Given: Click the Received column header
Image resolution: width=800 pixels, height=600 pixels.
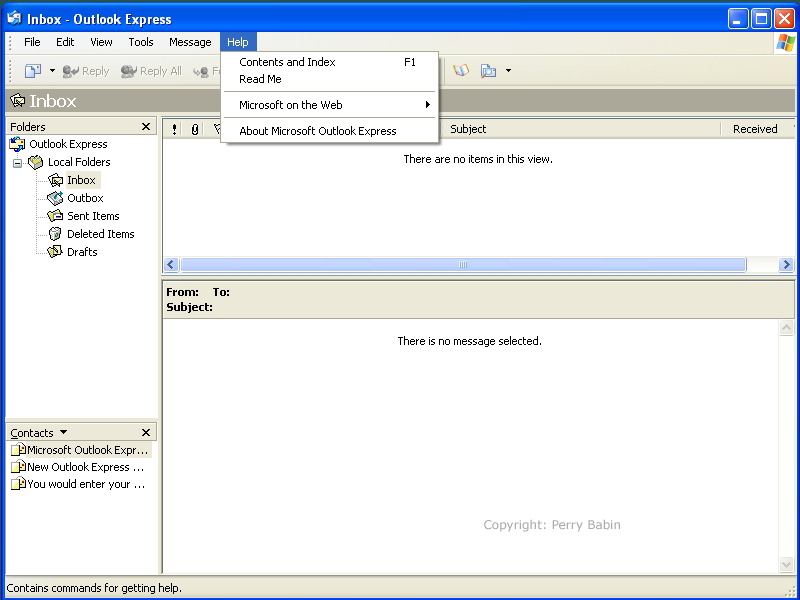Looking at the screenshot, I should pyautogui.click(x=755, y=129).
